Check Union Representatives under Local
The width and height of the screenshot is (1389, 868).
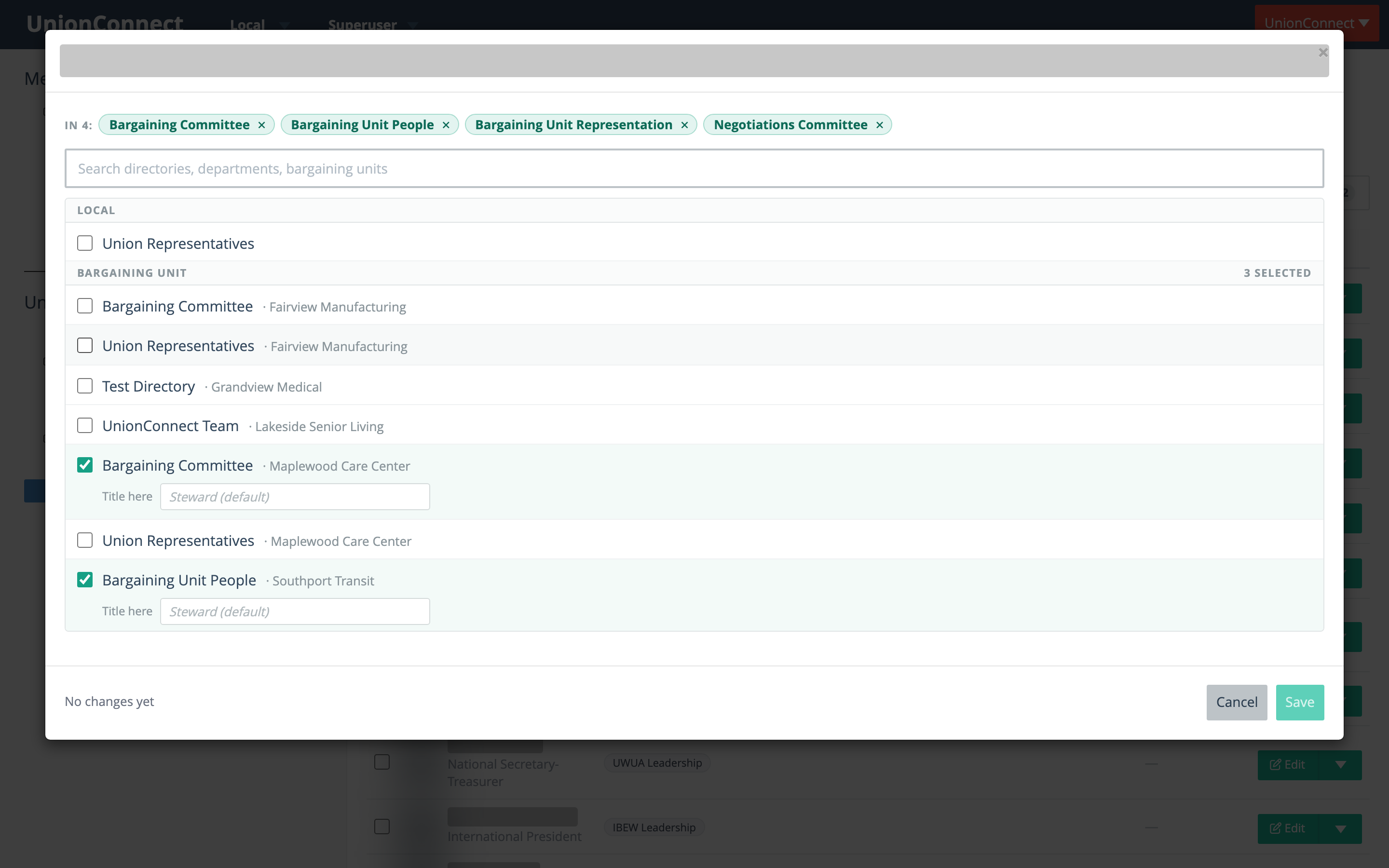click(x=85, y=244)
